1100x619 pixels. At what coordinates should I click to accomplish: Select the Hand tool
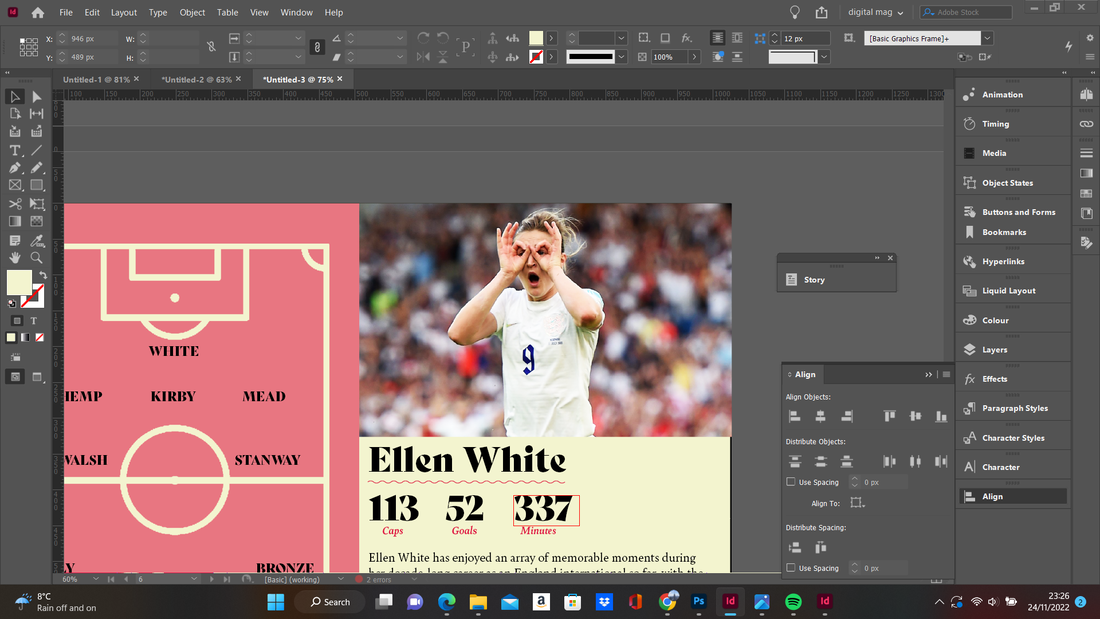pyautogui.click(x=15, y=258)
